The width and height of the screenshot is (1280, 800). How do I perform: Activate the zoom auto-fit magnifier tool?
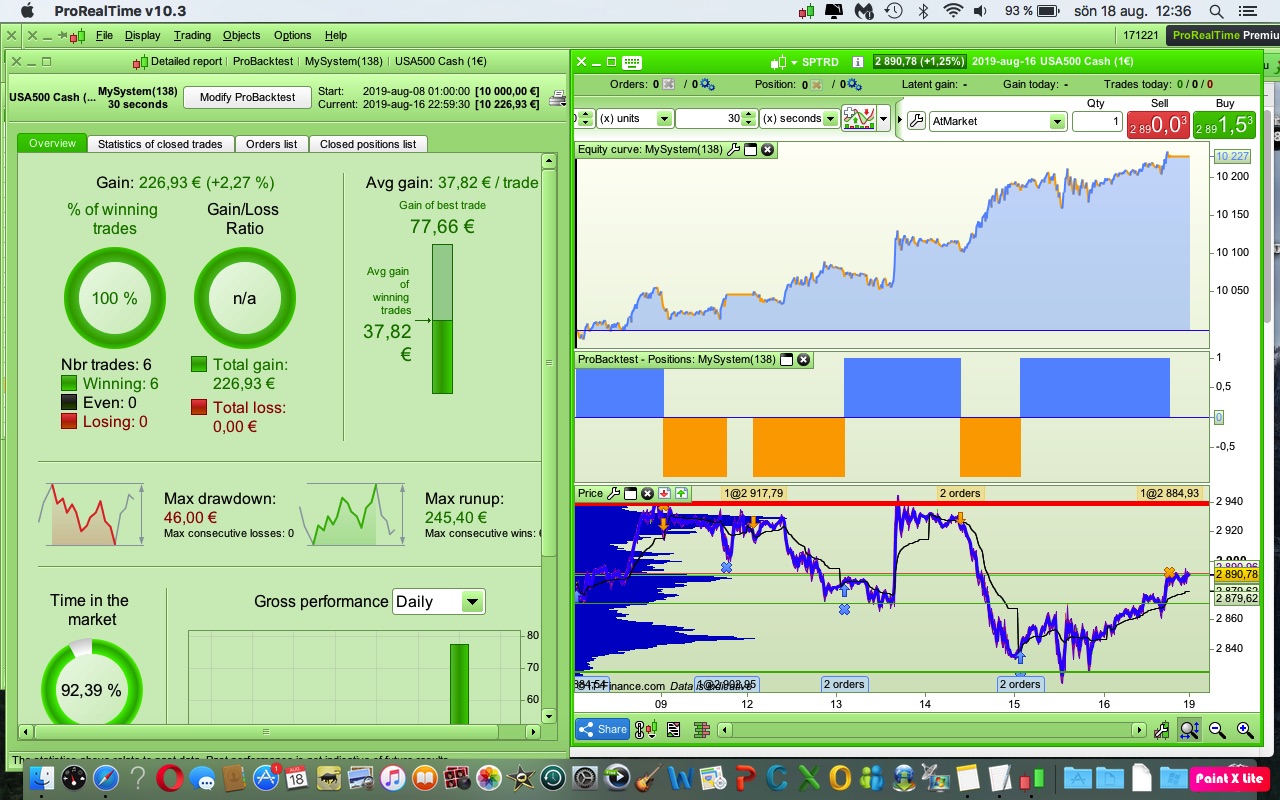pyautogui.click(x=1189, y=730)
